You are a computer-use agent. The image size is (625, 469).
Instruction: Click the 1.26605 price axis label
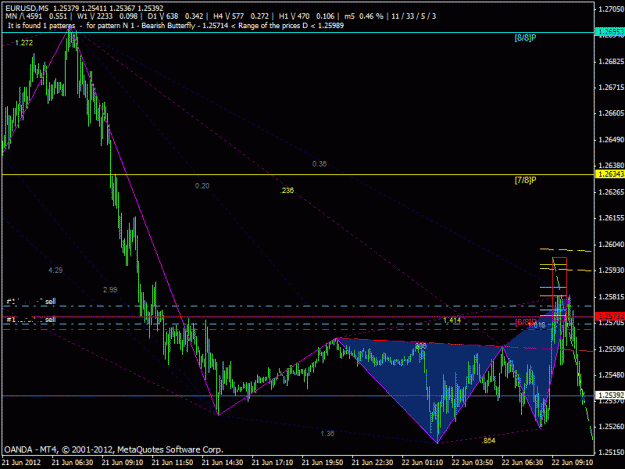611,113
